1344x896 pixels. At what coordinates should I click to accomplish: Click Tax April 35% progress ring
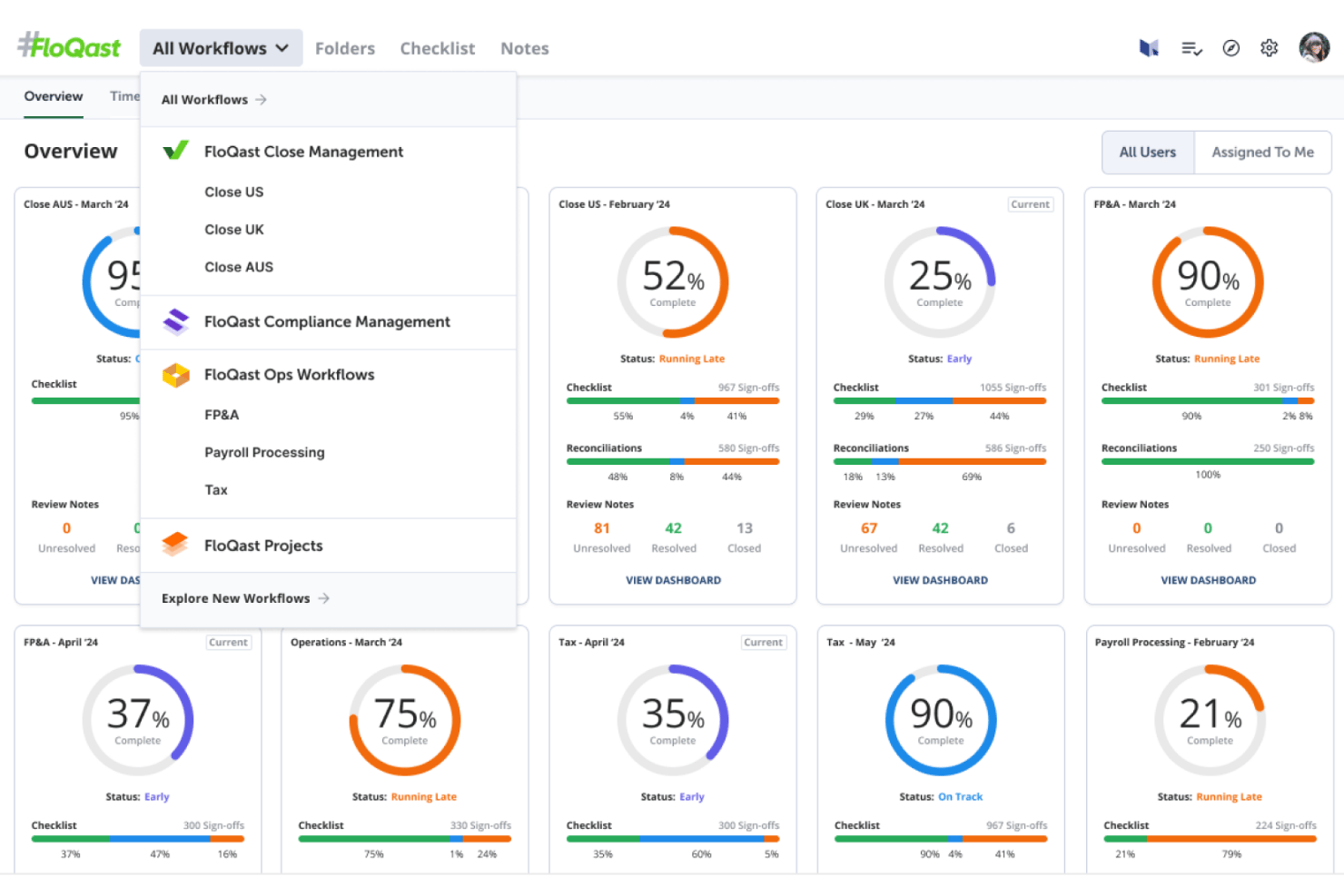point(673,720)
